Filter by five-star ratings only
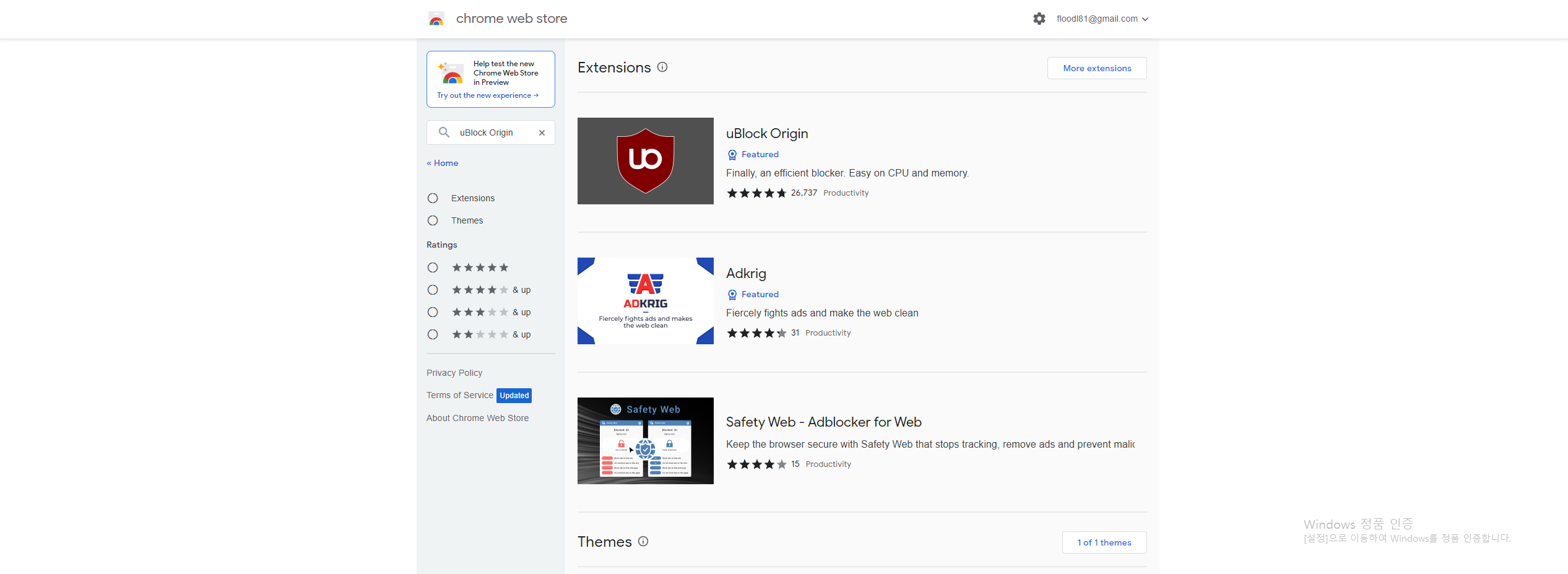The width and height of the screenshot is (1568, 574). pyautogui.click(x=433, y=267)
